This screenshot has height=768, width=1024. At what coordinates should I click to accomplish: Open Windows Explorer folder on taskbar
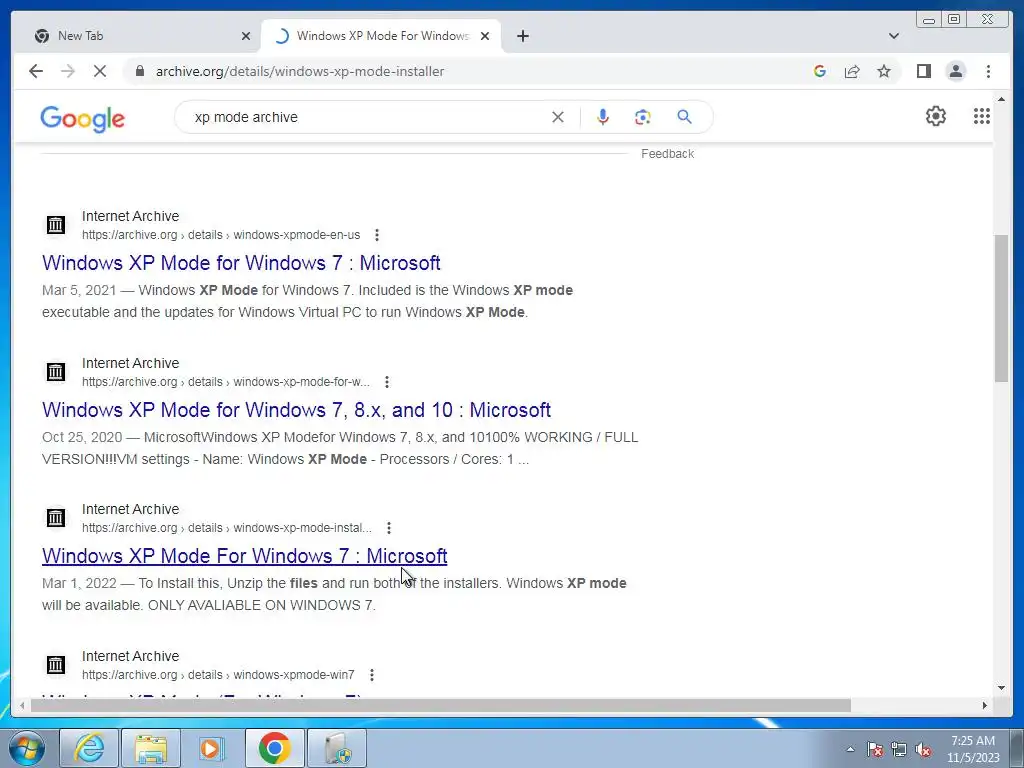(151, 748)
